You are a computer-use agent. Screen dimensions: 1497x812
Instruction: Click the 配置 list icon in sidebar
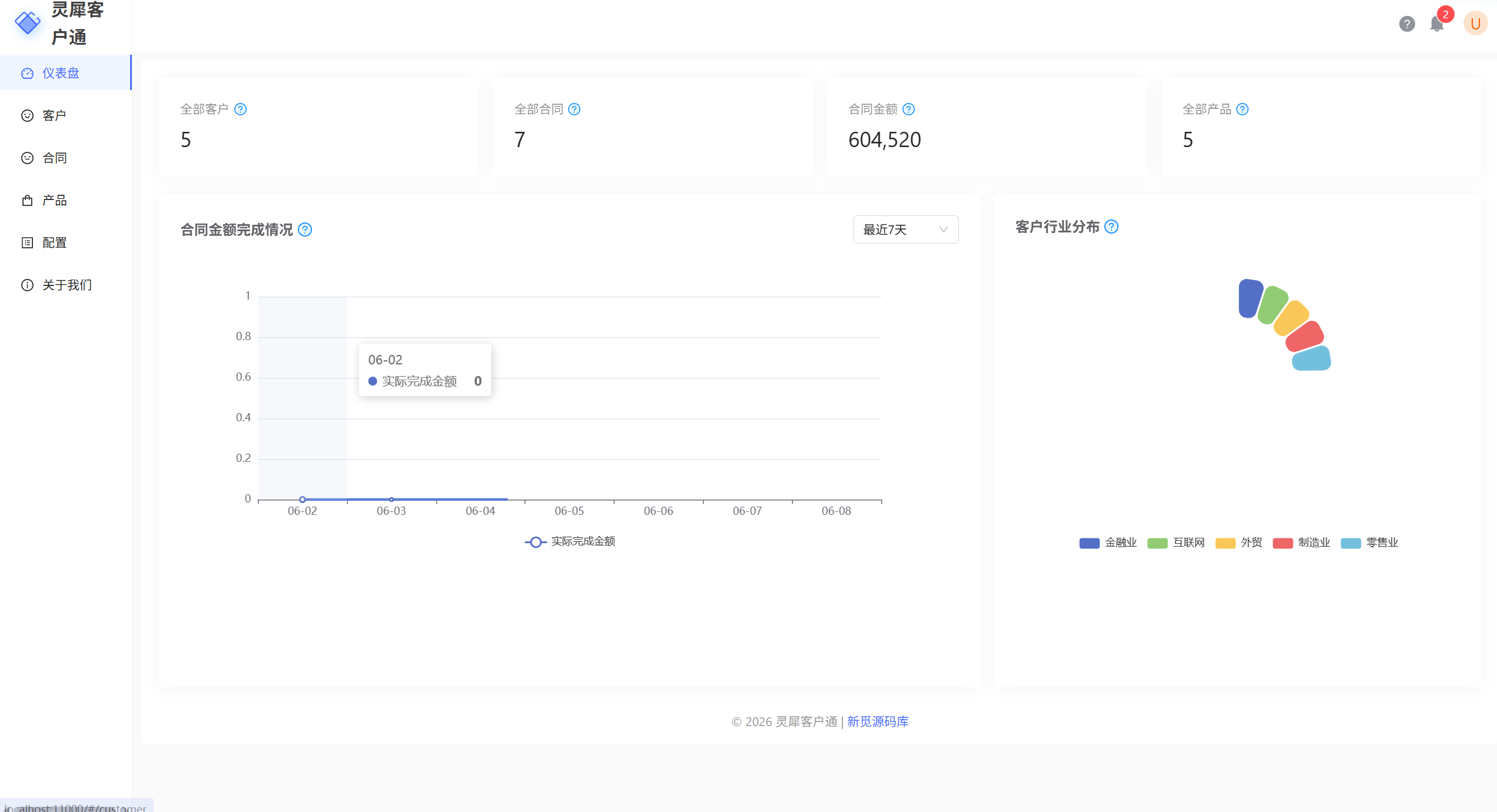click(27, 242)
